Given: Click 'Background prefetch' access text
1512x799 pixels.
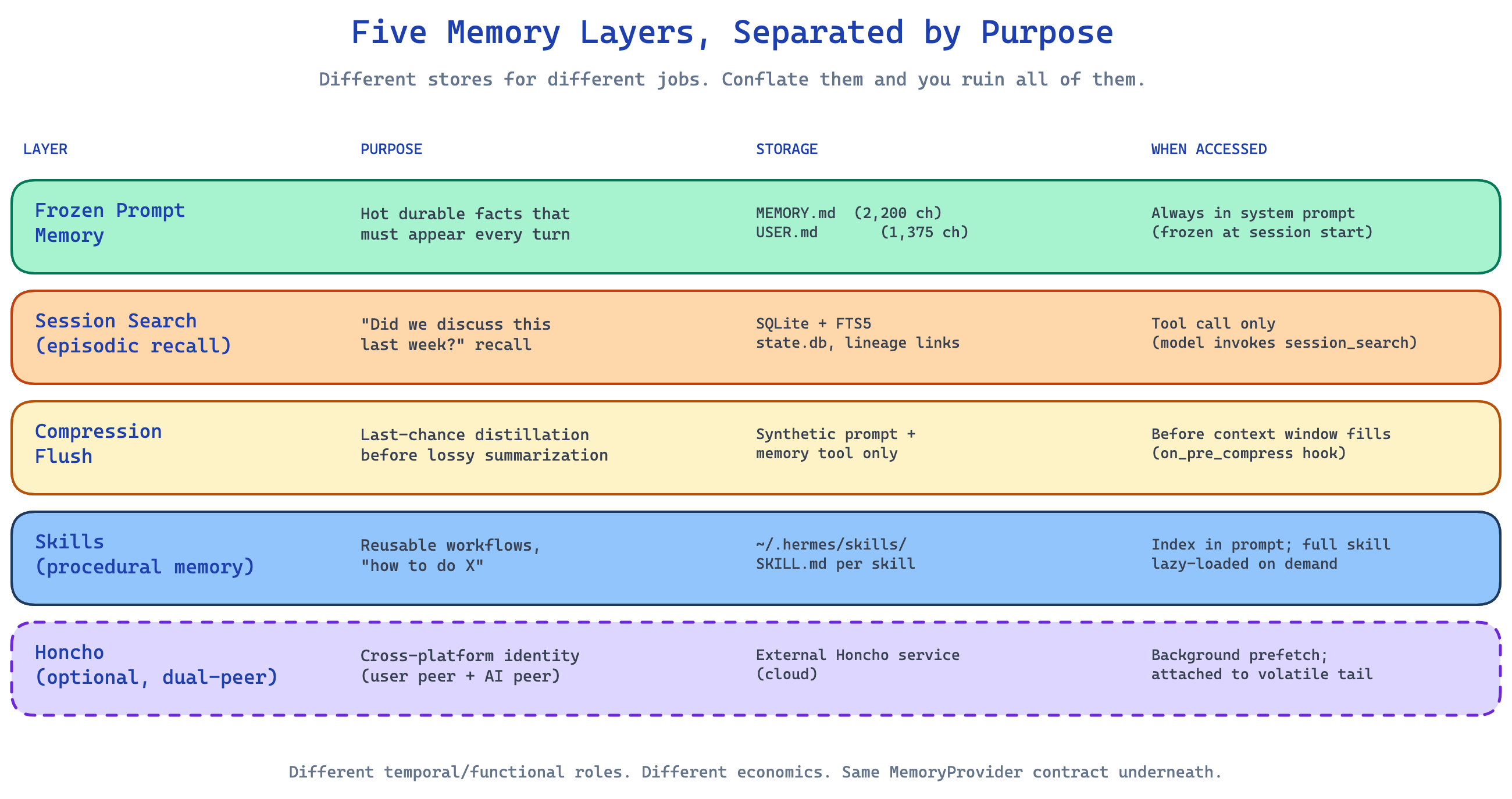Looking at the screenshot, I should point(1239,655).
